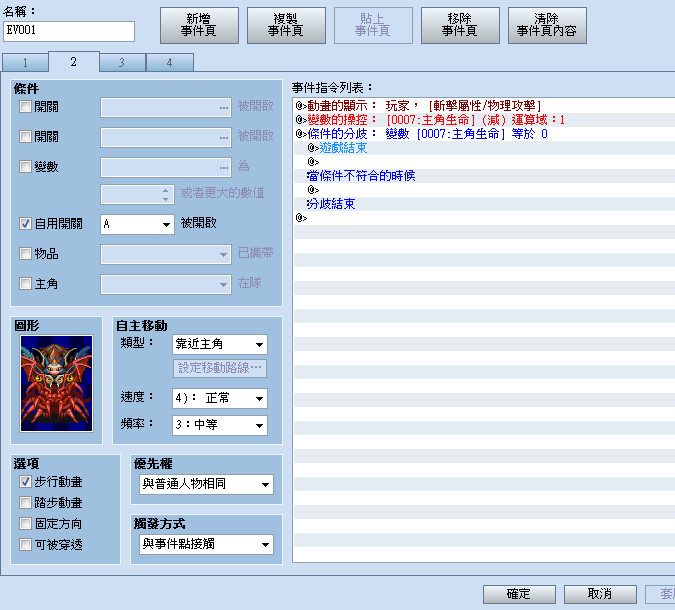675x610 pixels.
Task: Check the 固定方向 option
Action: pos(25,523)
